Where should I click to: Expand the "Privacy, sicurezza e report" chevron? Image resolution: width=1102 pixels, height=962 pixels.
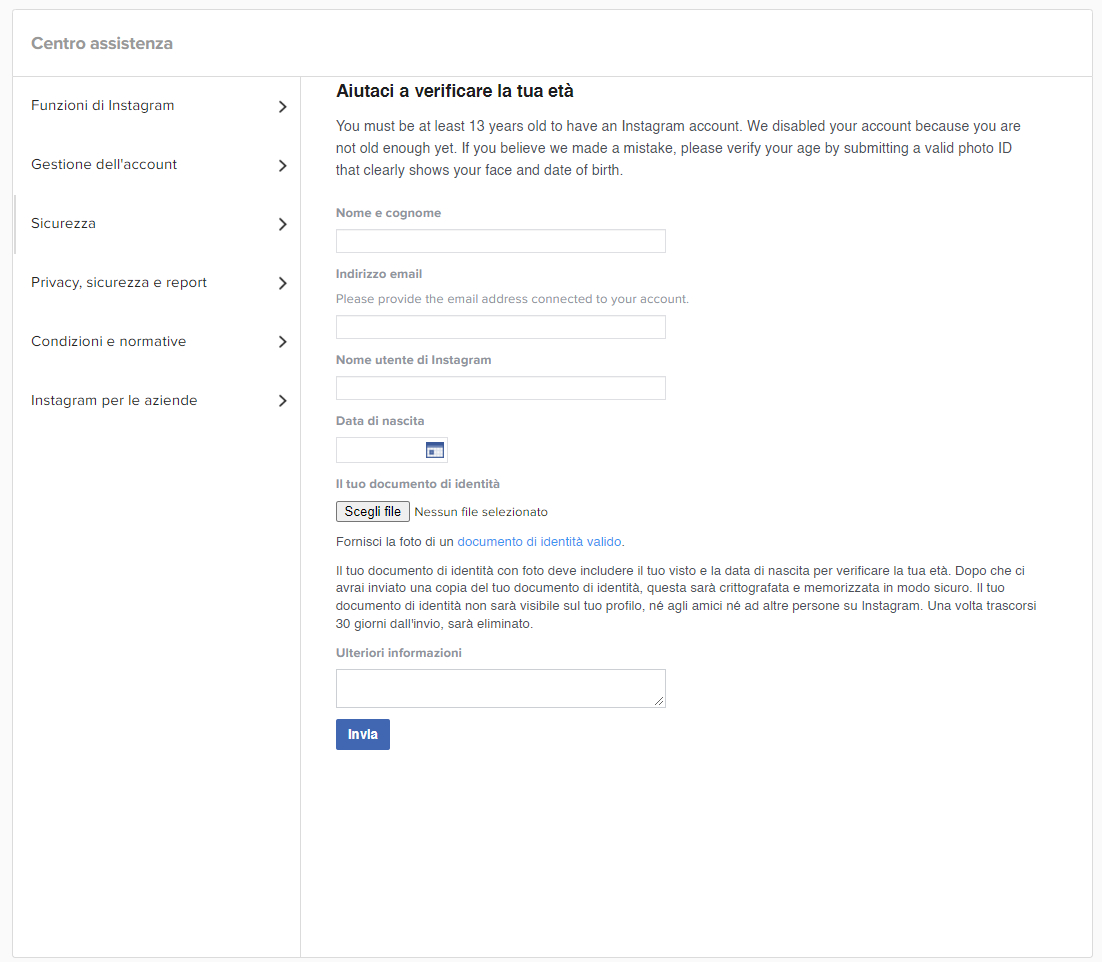point(283,283)
